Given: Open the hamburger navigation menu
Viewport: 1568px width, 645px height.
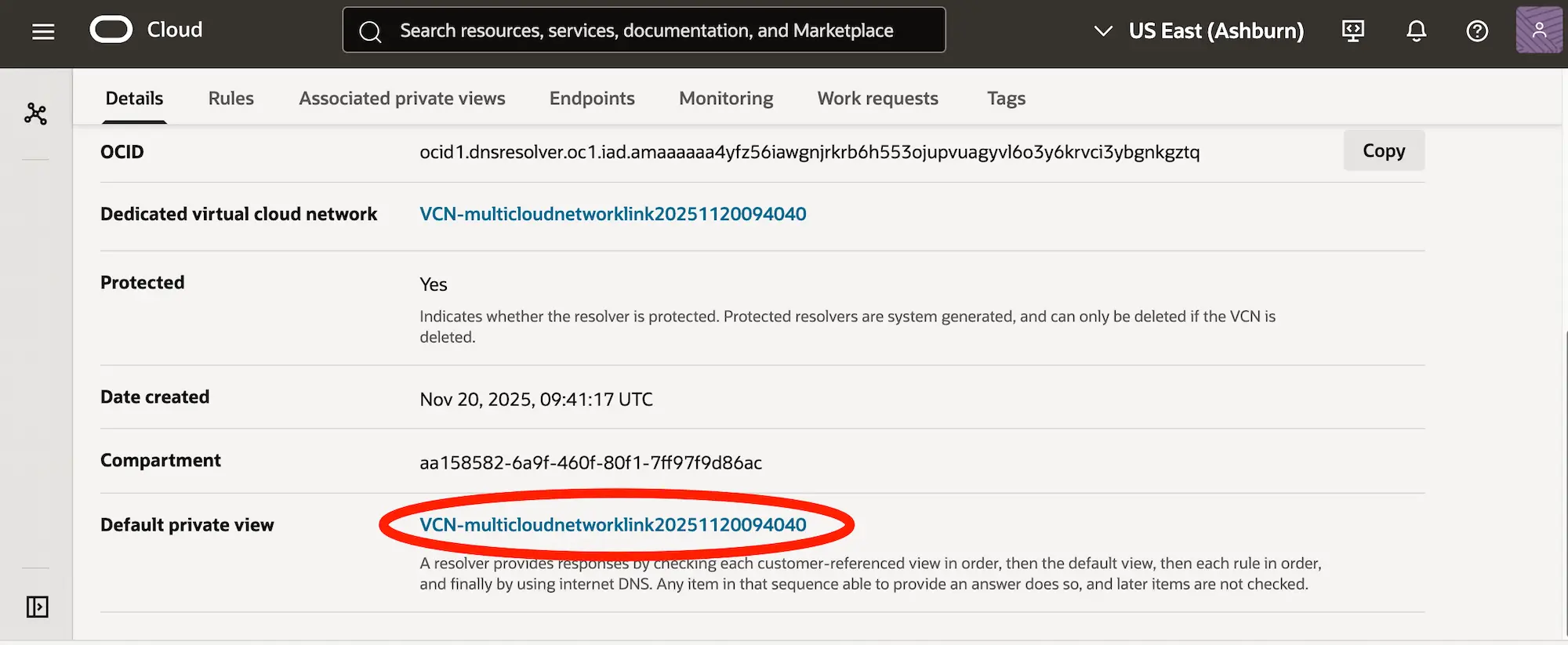Looking at the screenshot, I should click(x=43, y=31).
